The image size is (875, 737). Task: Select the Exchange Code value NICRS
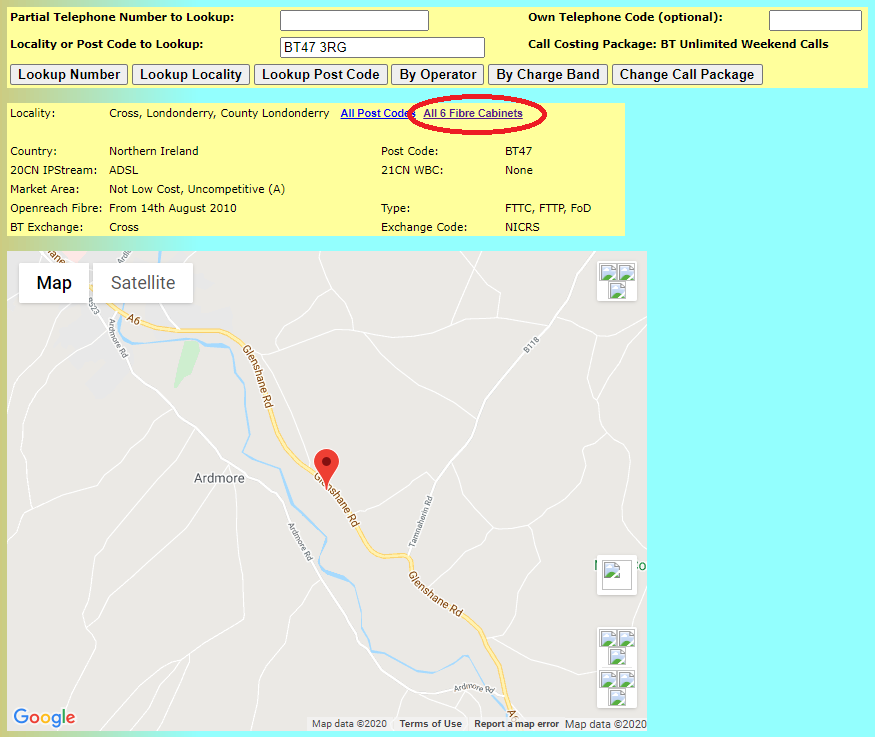(x=522, y=227)
